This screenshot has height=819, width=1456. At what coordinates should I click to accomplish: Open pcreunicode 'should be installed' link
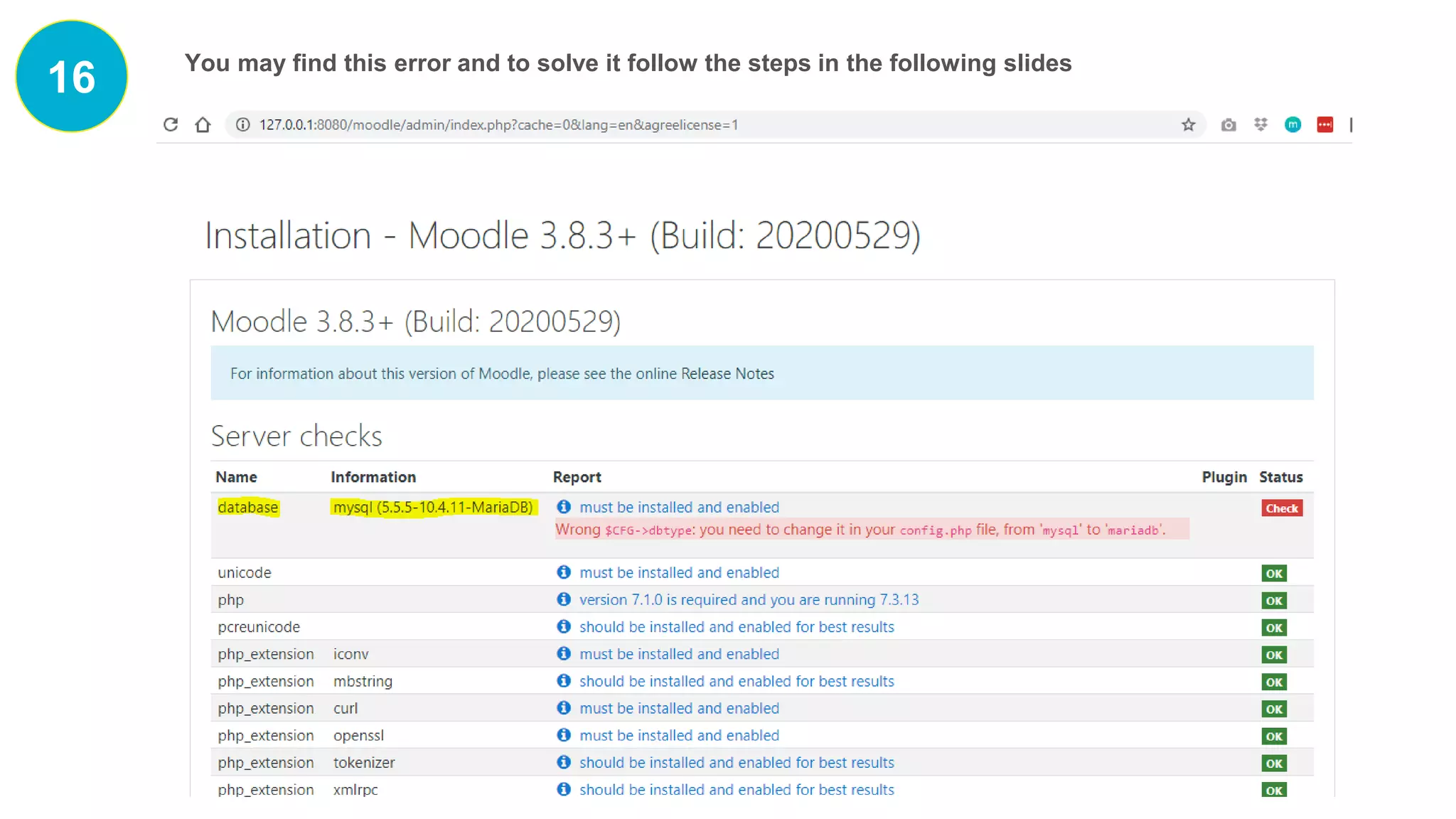(x=737, y=627)
